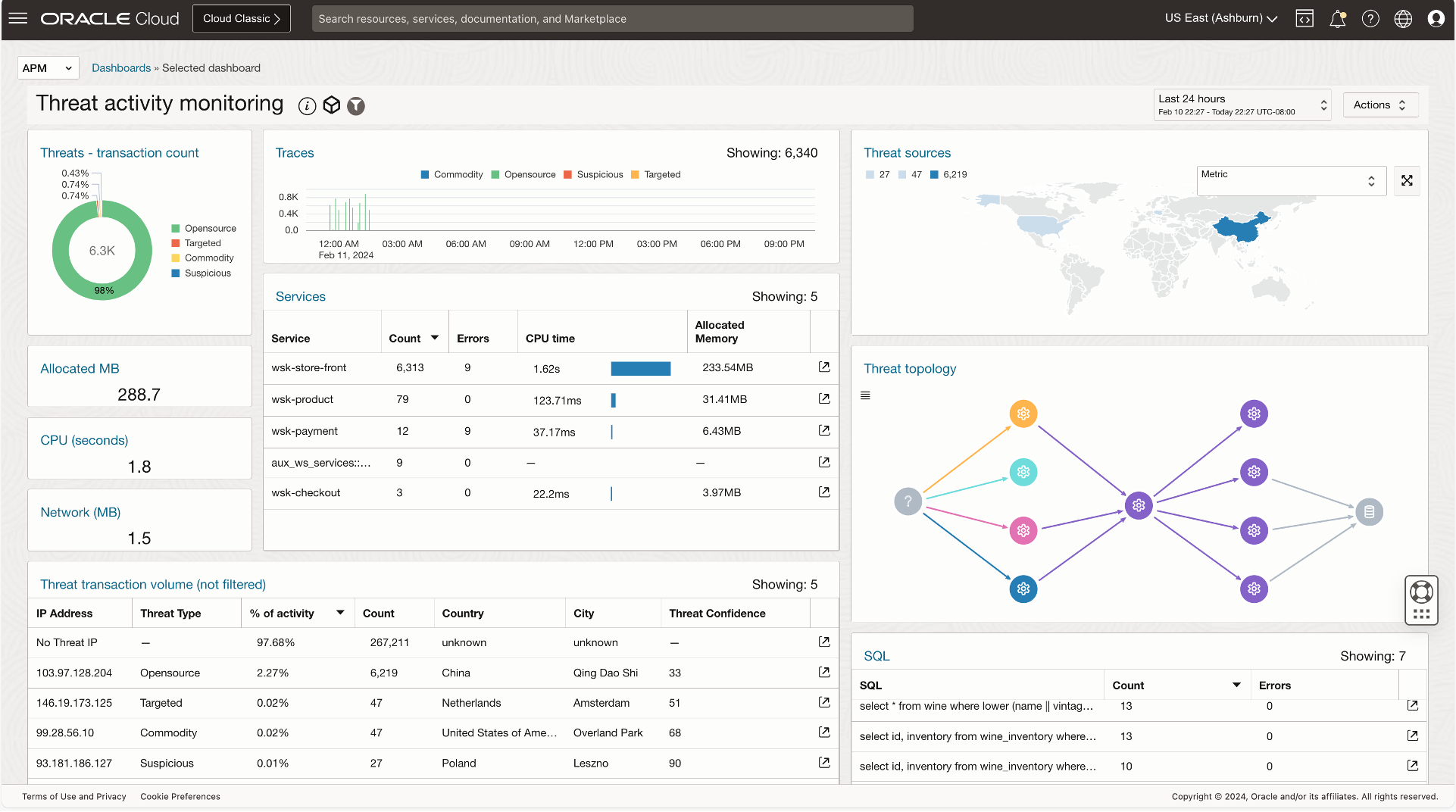Toggle the Suspicious series in Traces legend
The image size is (1456, 812).
593,175
